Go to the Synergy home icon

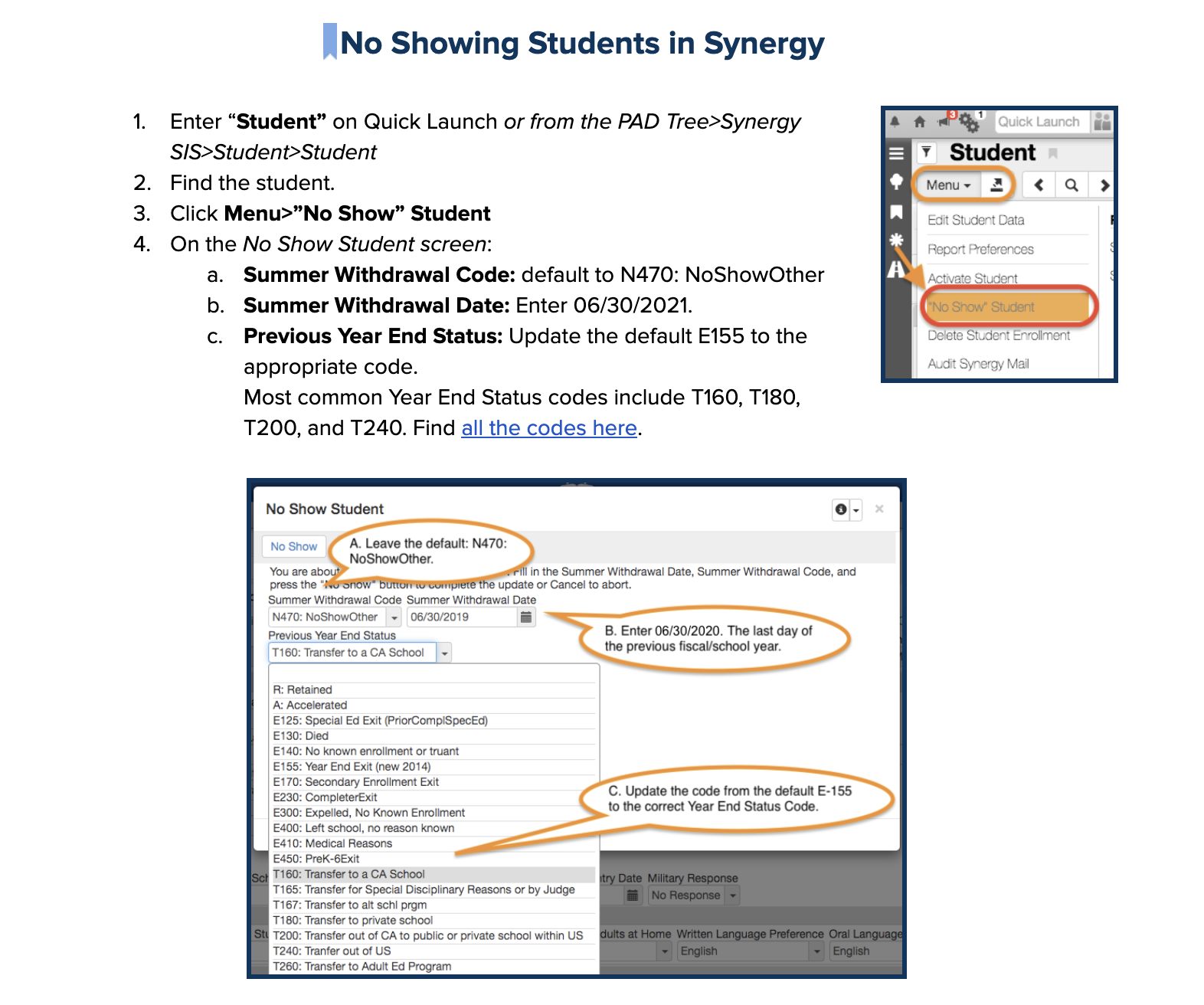point(920,122)
